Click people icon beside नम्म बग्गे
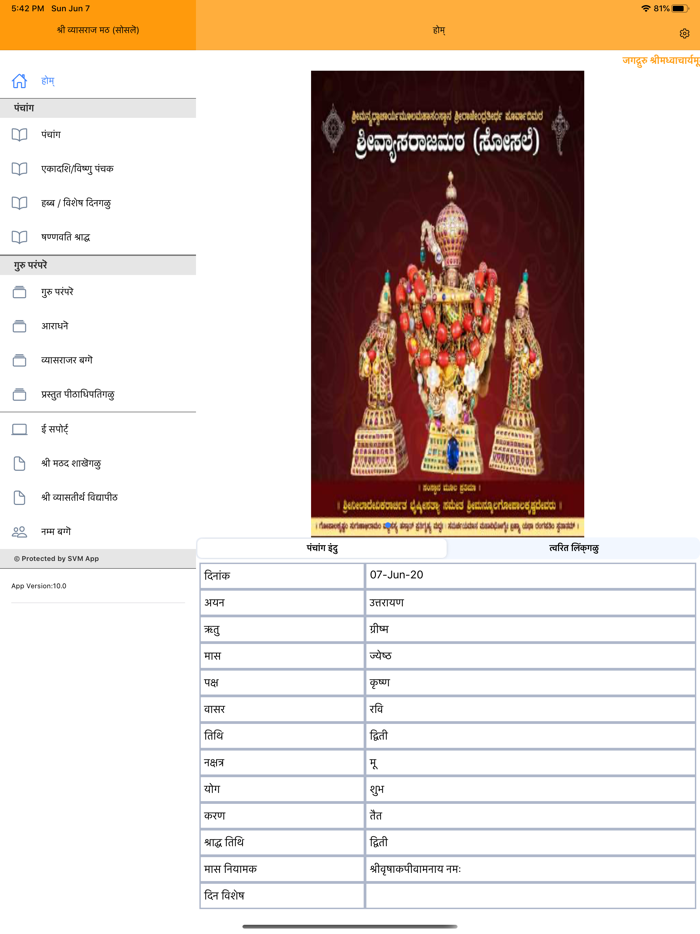Image resolution: width=700 pixels, height=934 pixels. click(19, 531)
